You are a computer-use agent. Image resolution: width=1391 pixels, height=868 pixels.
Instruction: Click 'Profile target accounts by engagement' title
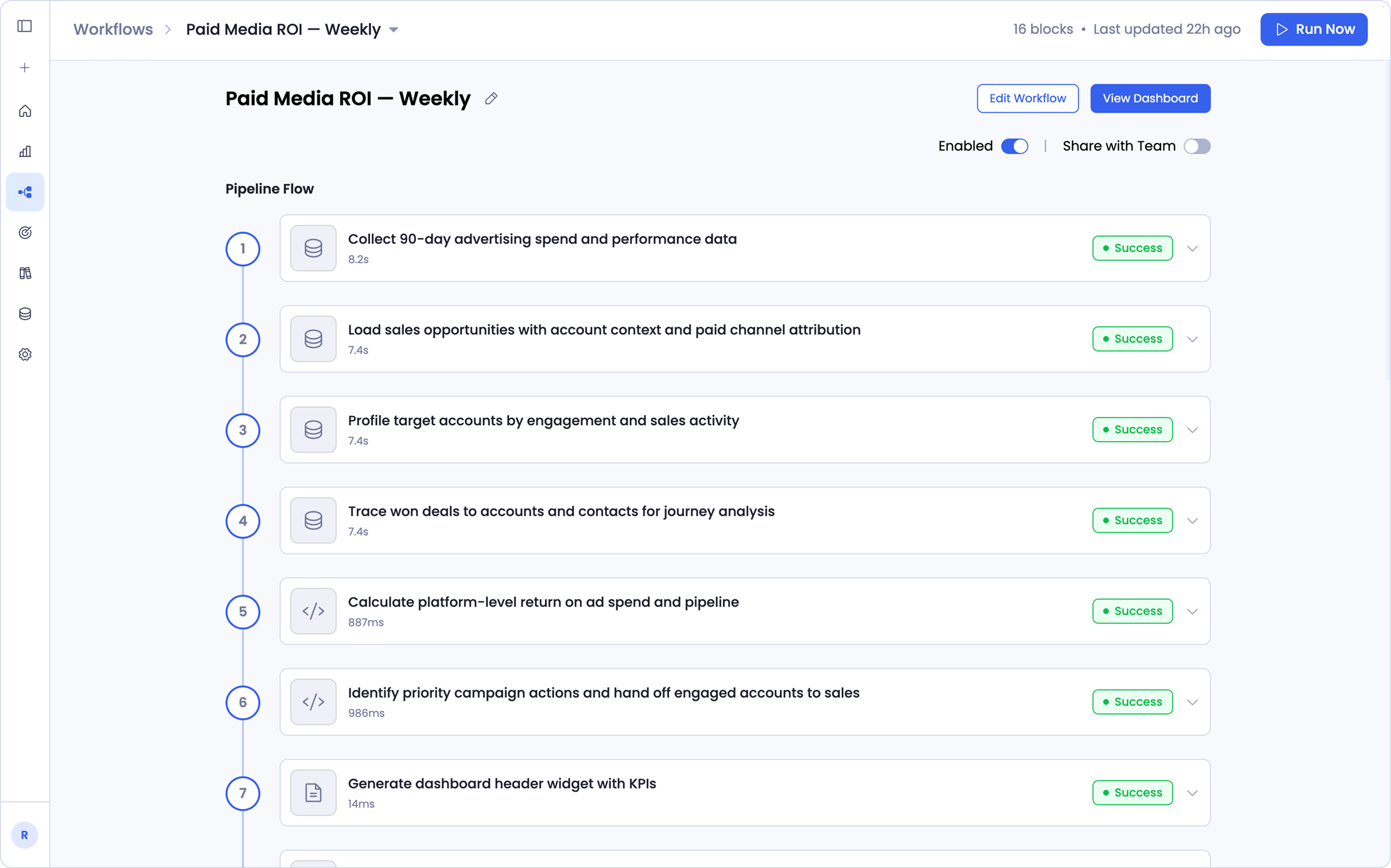[x=543, y=421]
